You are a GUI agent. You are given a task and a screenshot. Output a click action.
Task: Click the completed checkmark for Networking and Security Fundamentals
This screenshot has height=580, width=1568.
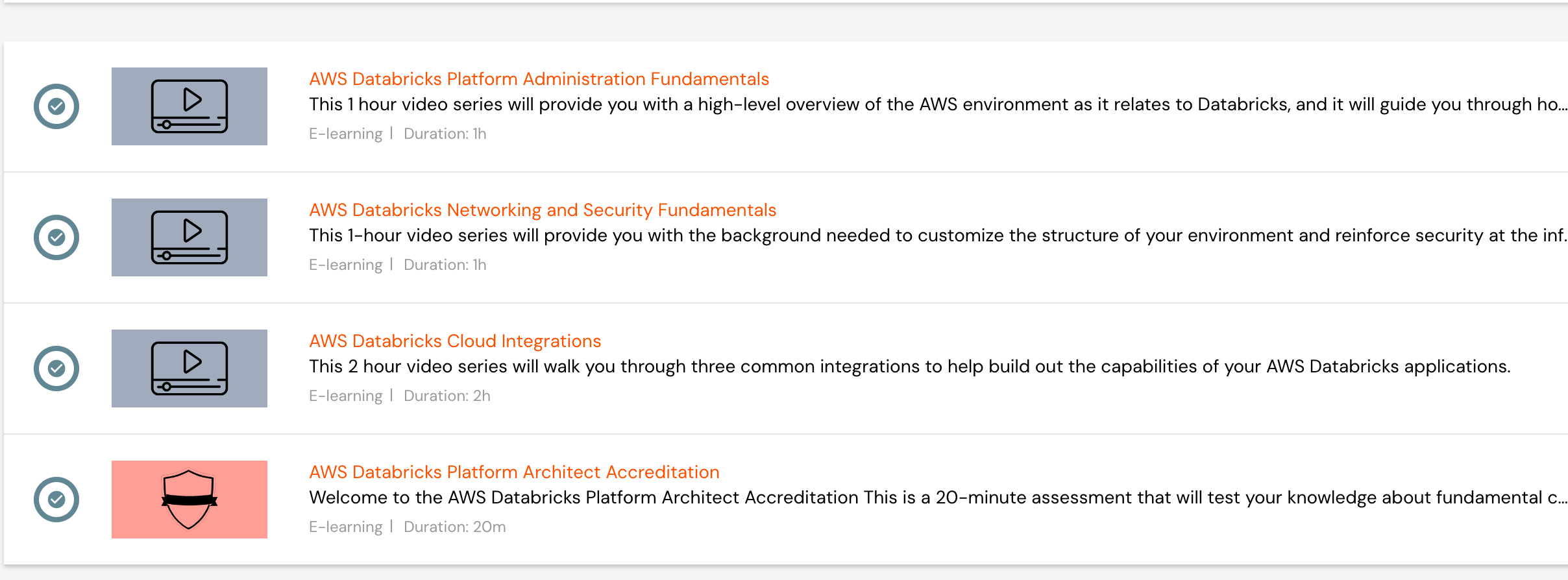point(56,237)
